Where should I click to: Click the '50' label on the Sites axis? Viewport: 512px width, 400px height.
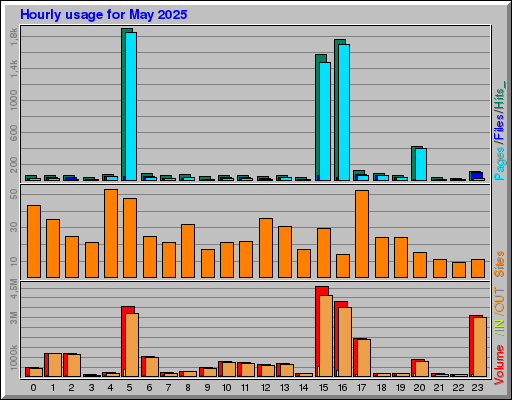coord(14,195)
